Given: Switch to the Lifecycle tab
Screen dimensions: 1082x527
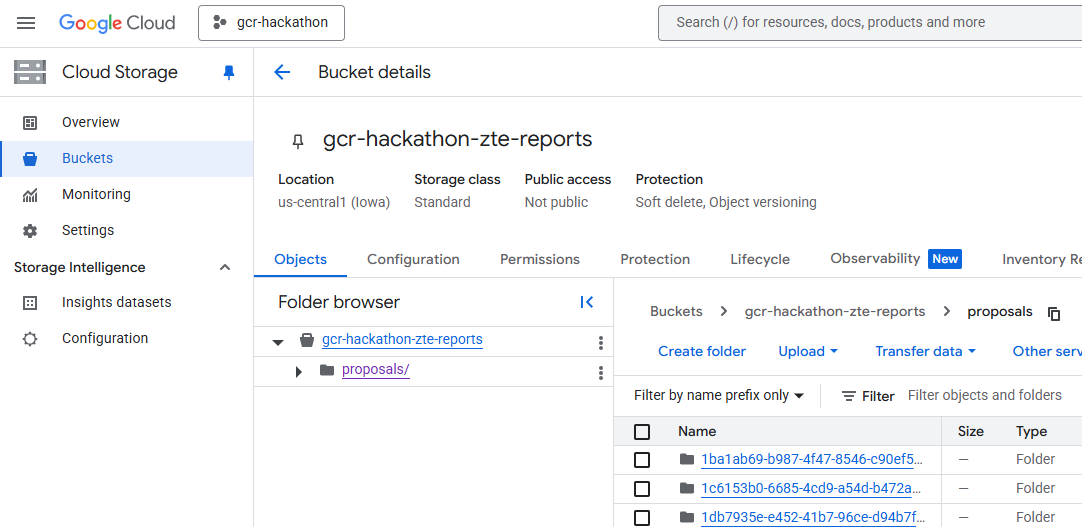Looking at the screenshot, I should coord(760,259).
